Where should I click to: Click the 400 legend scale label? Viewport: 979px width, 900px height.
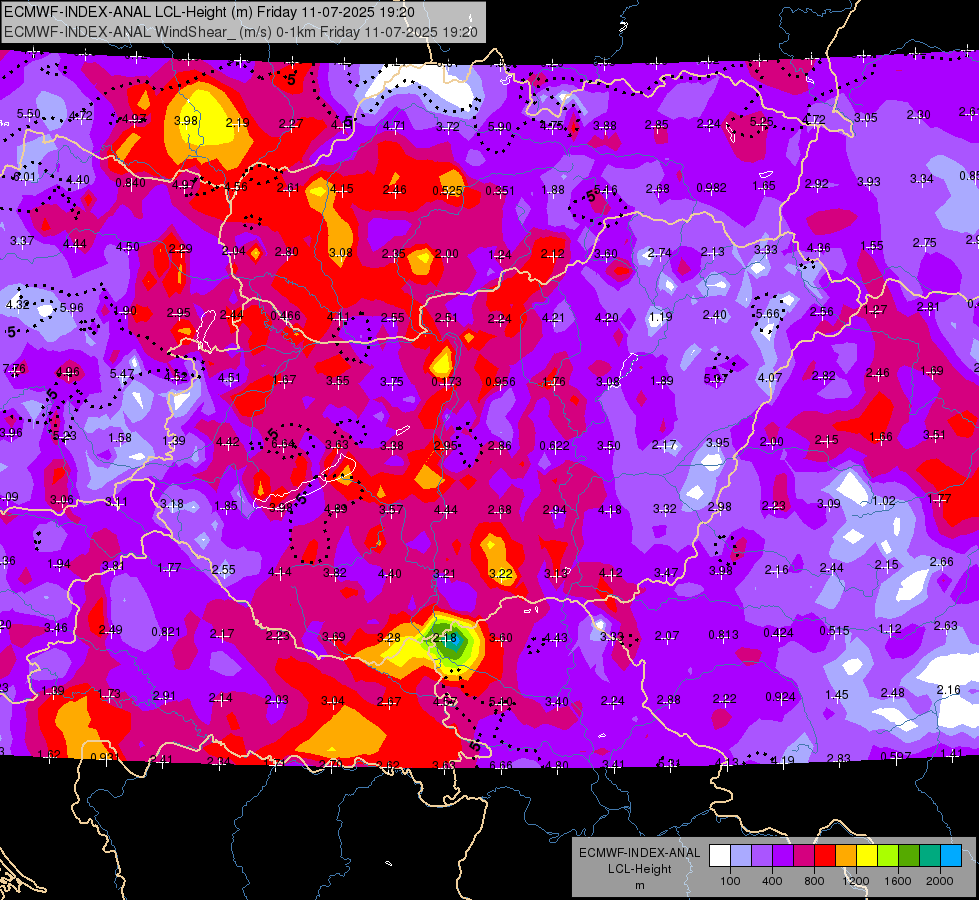772,881
